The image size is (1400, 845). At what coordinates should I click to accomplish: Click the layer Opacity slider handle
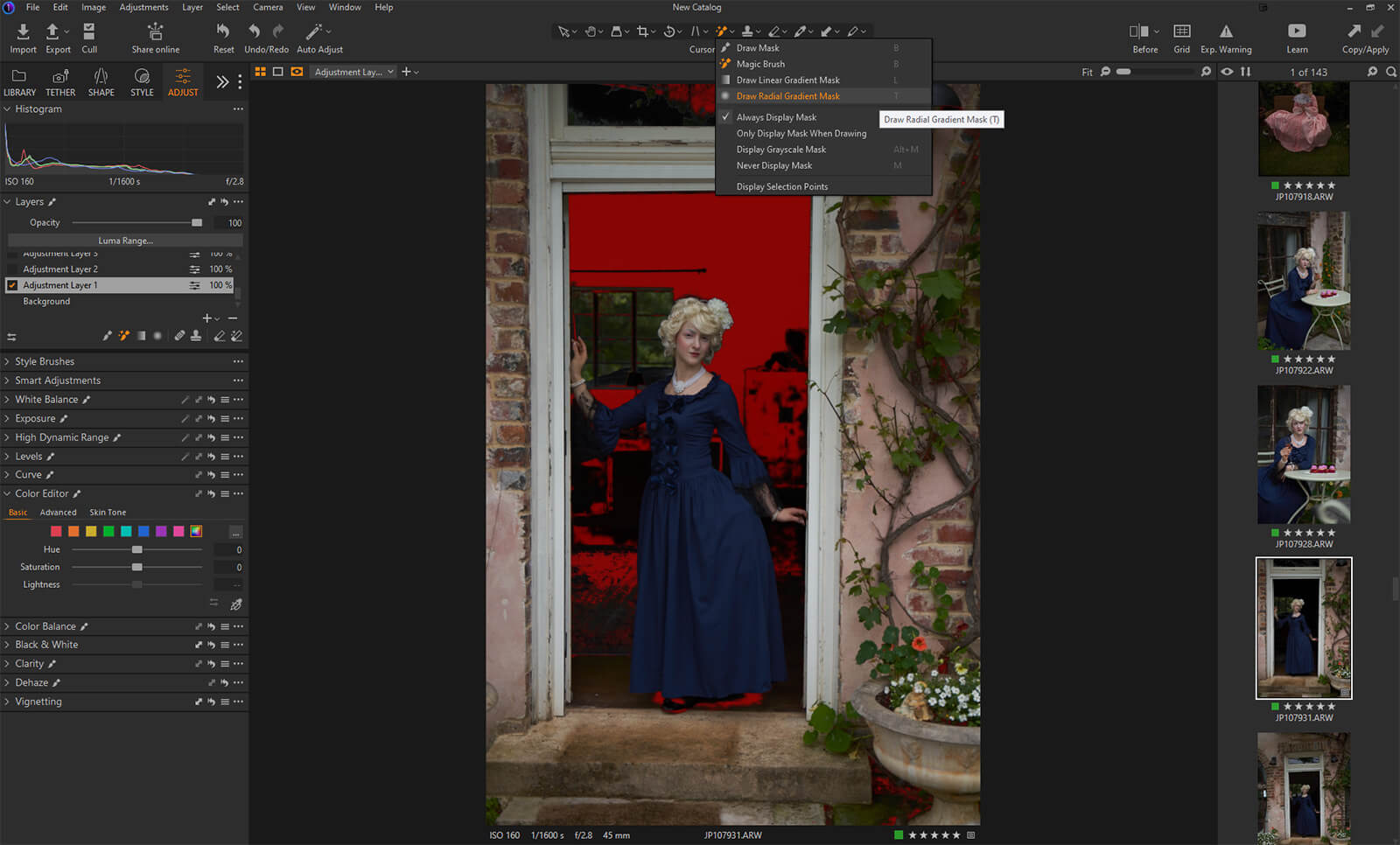pos(197,223)
